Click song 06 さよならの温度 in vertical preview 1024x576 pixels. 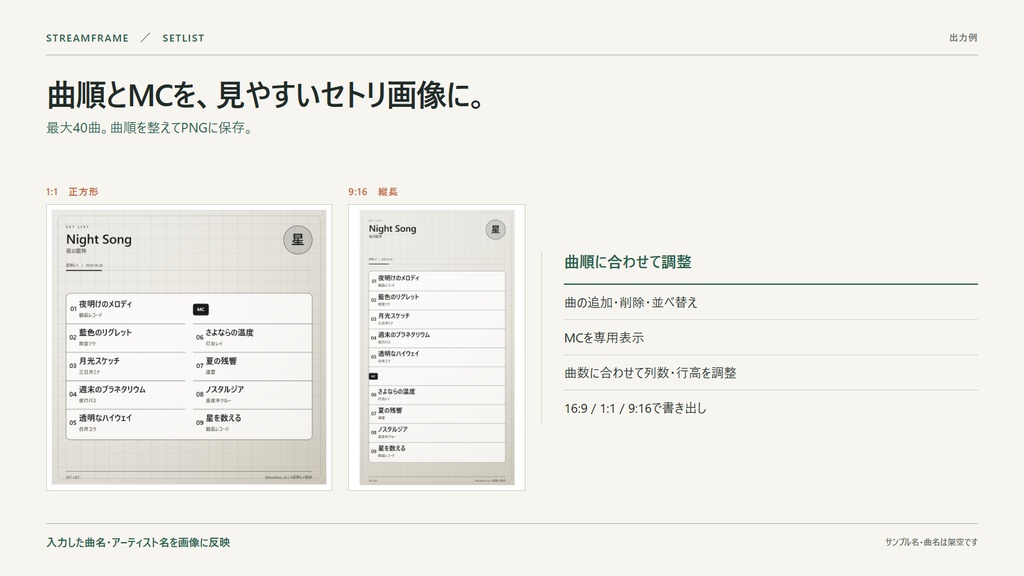tap(437, 394)
